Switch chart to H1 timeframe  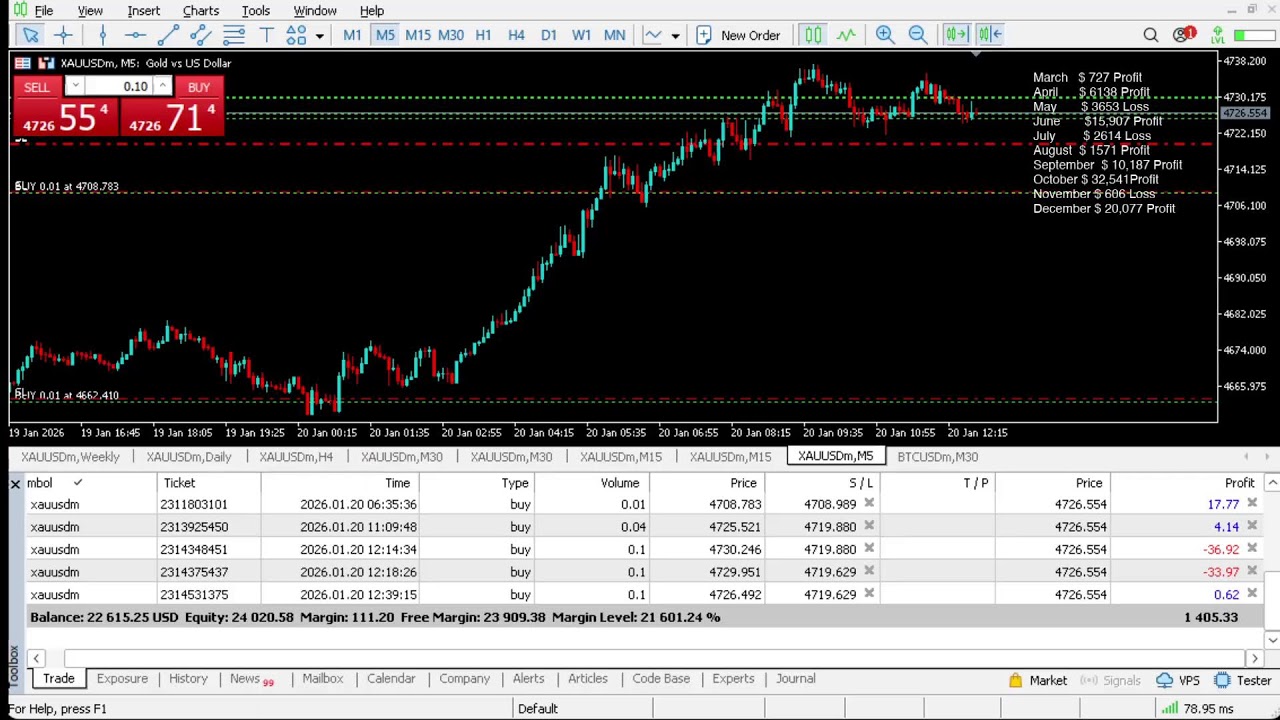point(483,35)
